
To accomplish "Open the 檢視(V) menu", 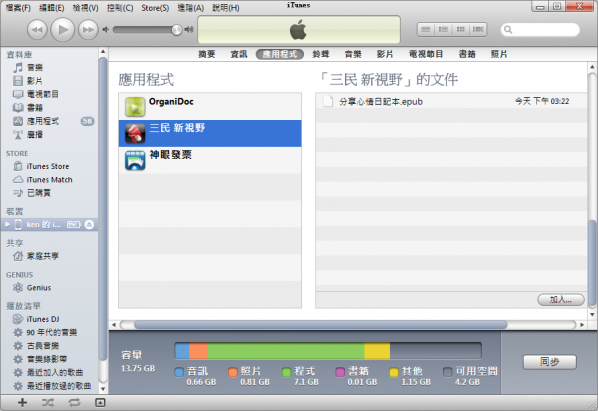I will (85, 8).
